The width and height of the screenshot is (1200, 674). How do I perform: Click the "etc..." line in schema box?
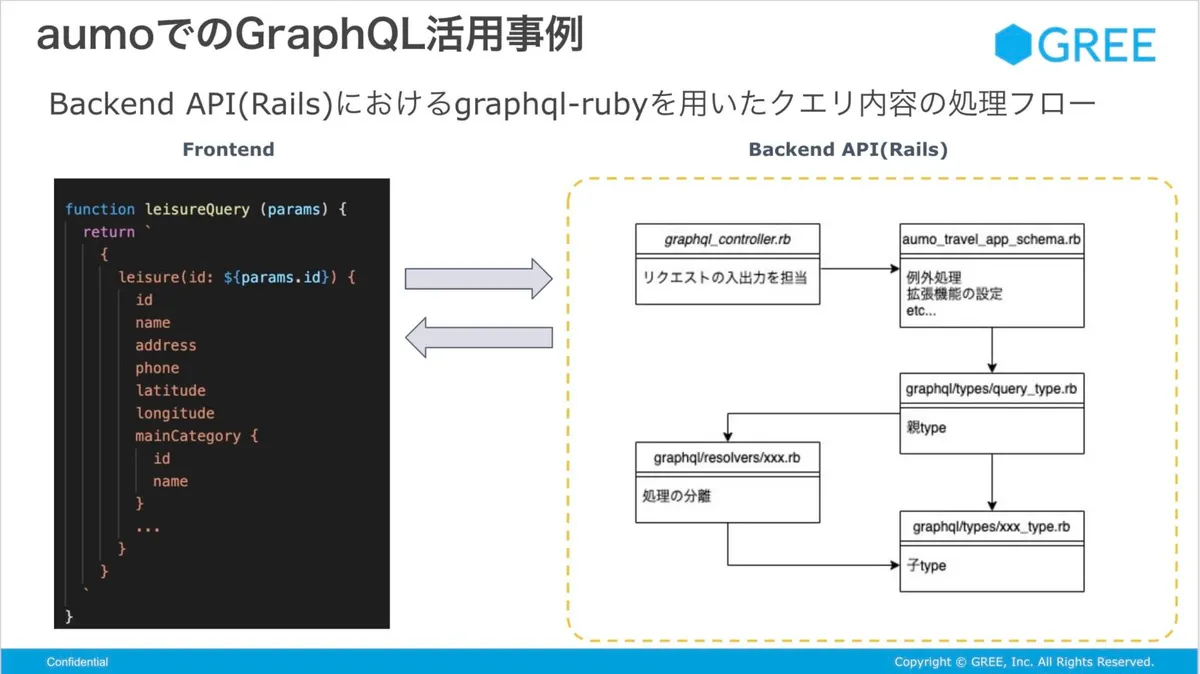(921, 311)
